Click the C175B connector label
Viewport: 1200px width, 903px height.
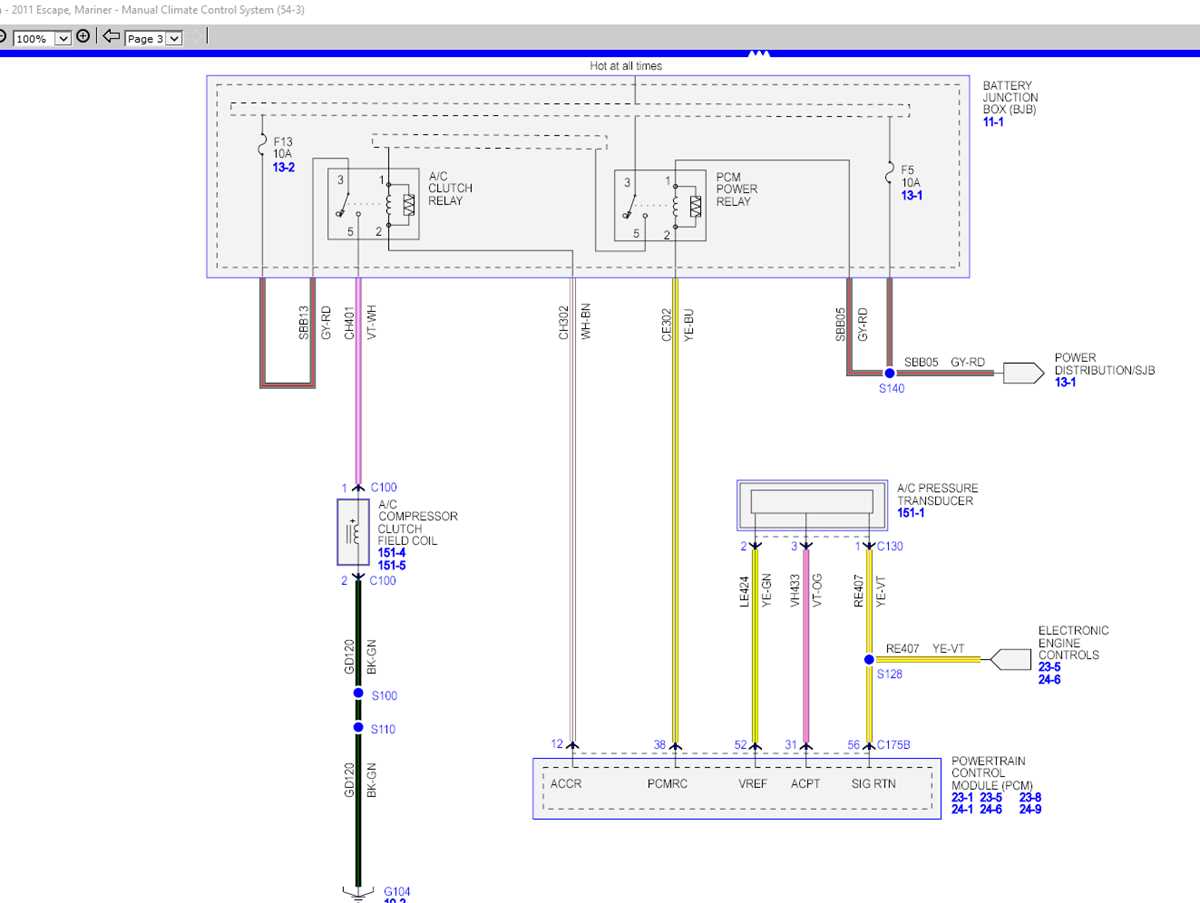(x=894, y=744)
